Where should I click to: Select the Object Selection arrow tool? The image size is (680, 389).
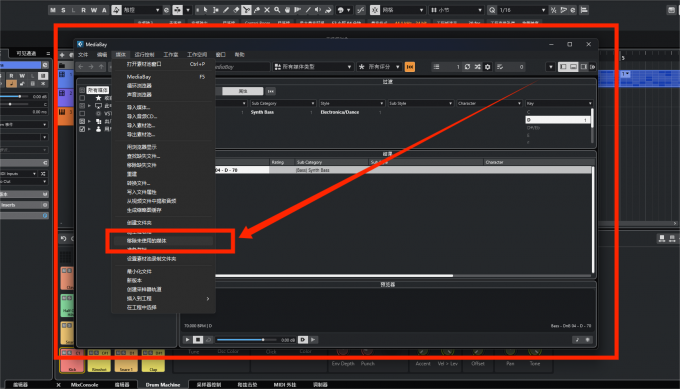click(x=205, y=10)
